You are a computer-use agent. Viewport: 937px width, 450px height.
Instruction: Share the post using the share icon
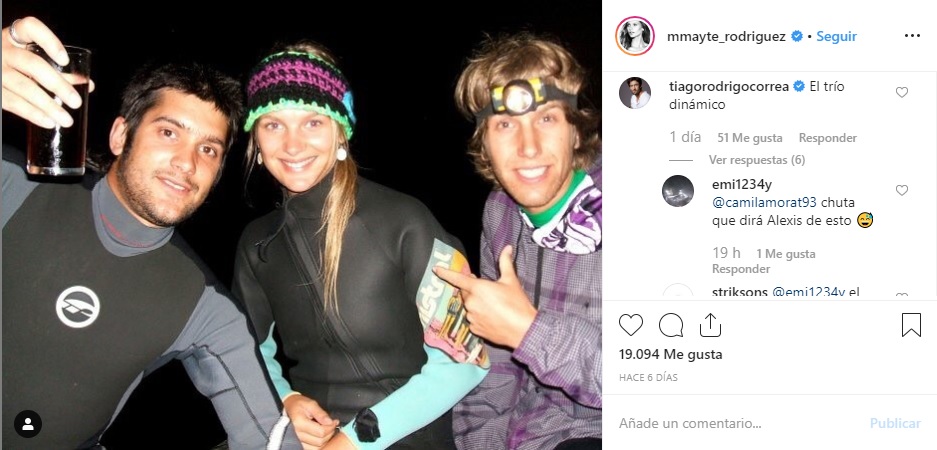(710, 325)
